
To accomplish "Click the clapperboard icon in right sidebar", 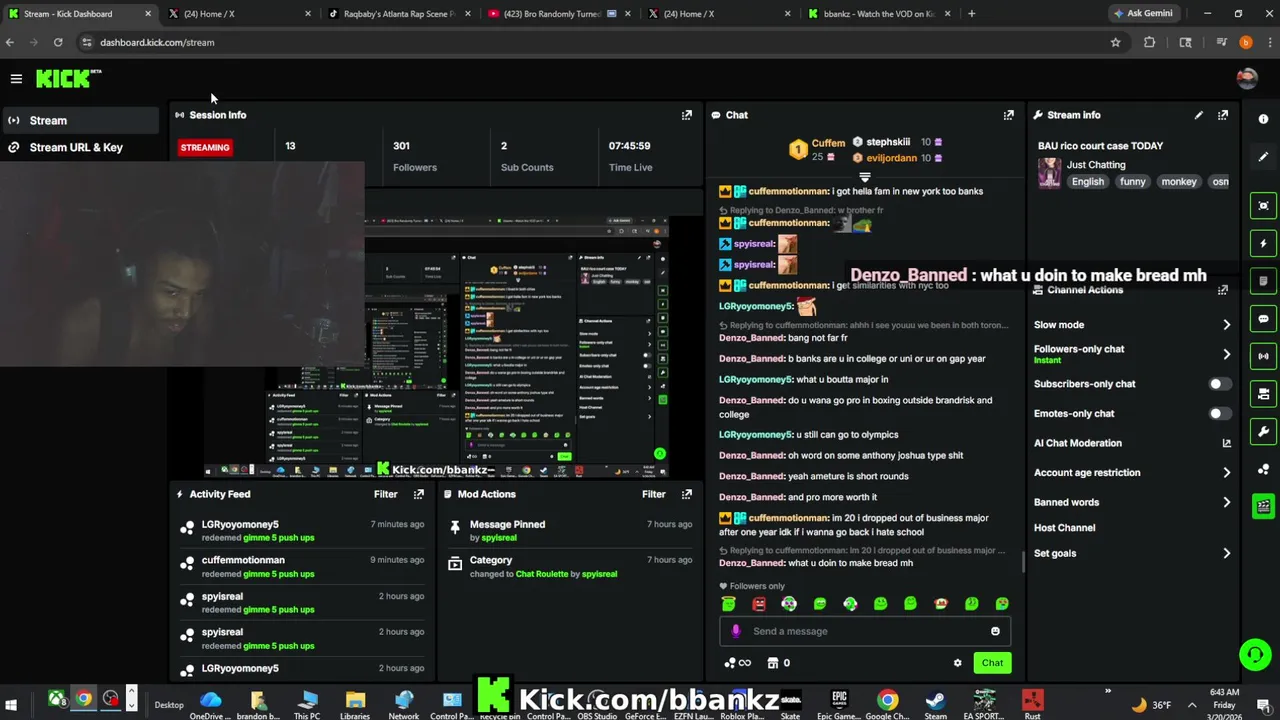I will point(1263,506).
